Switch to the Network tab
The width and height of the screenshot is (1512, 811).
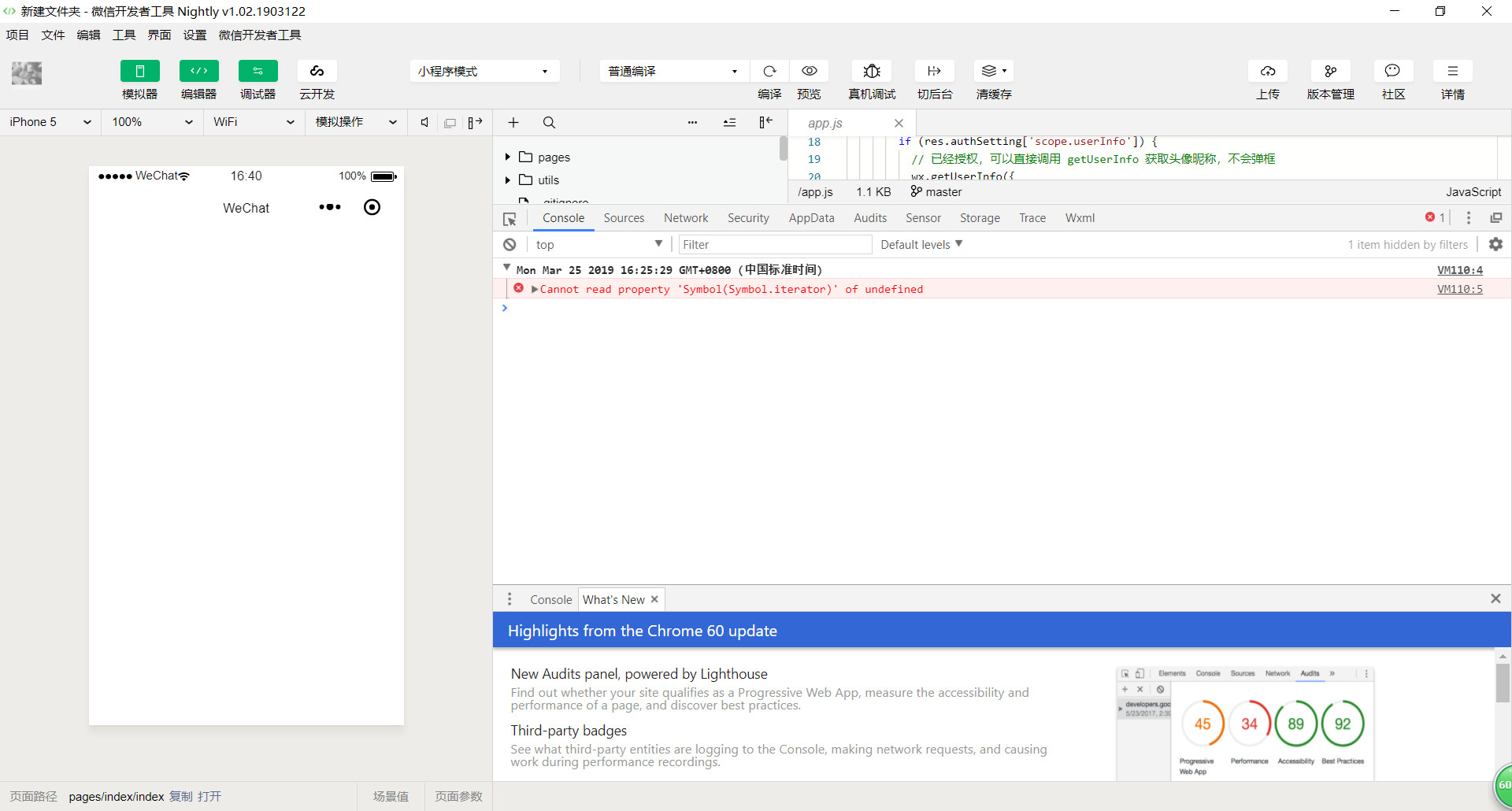click(x=686, y=218)
